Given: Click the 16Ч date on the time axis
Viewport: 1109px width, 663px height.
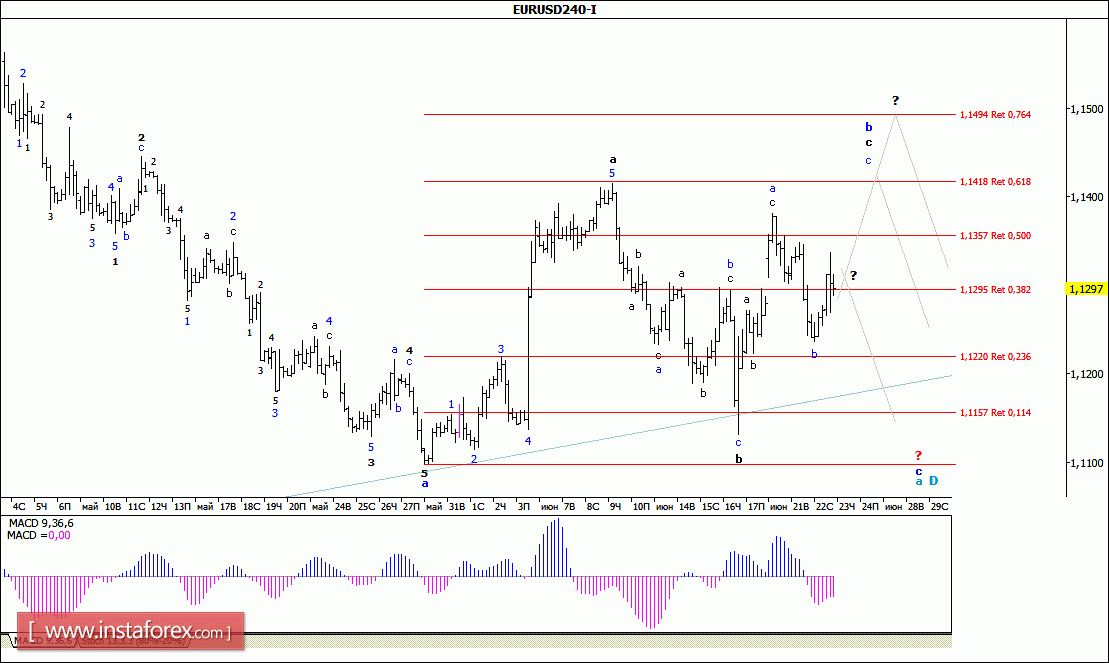Looking at the screenshot, I should tap(733, 507).
